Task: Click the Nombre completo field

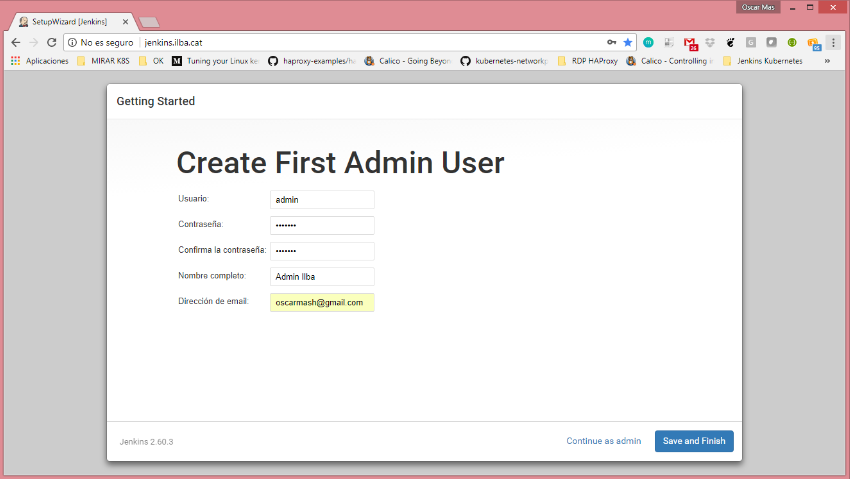Action: (x=322, y=276)
